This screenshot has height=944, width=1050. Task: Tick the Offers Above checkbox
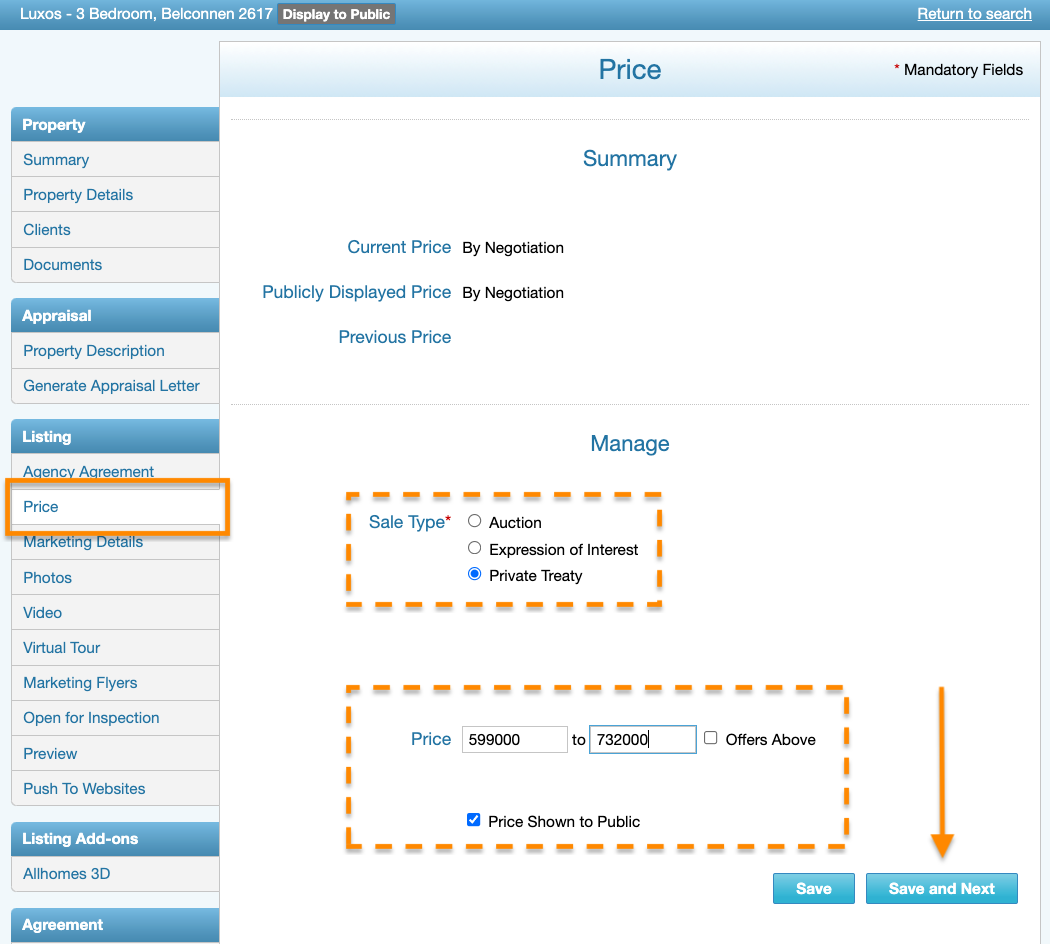711,738
